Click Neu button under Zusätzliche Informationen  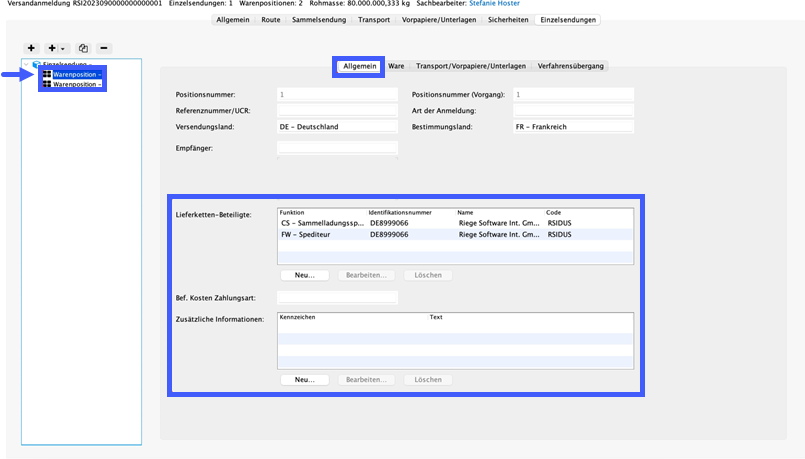[304, 380]
